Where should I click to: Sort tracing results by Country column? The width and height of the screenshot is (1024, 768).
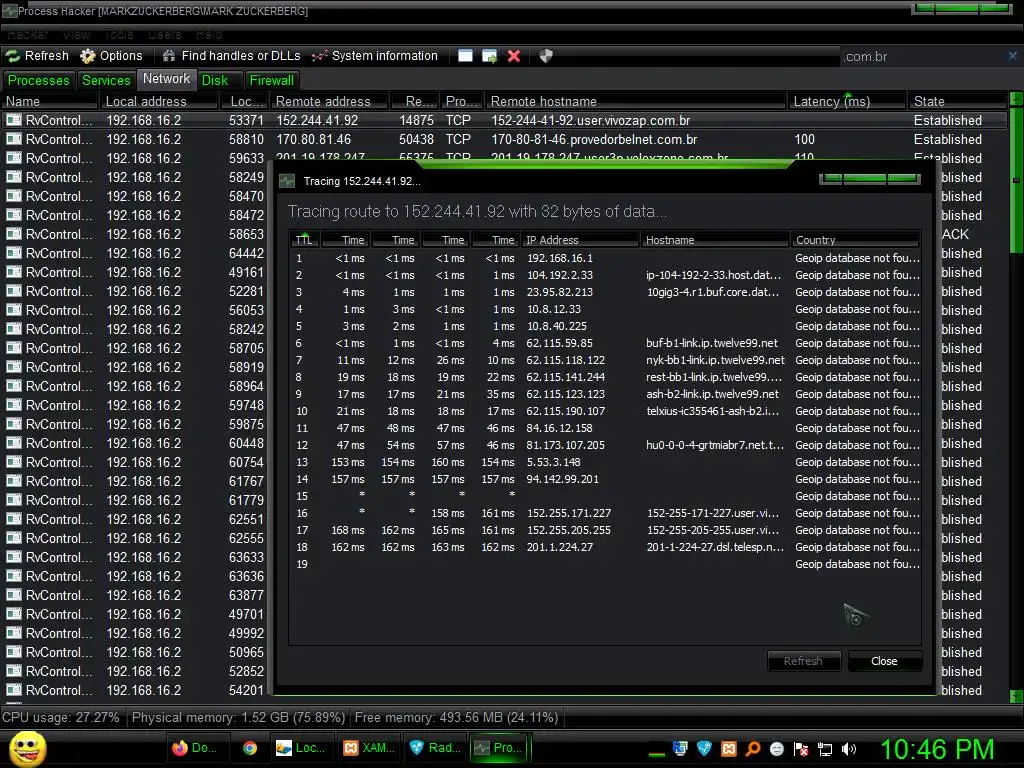pos(856,240)
